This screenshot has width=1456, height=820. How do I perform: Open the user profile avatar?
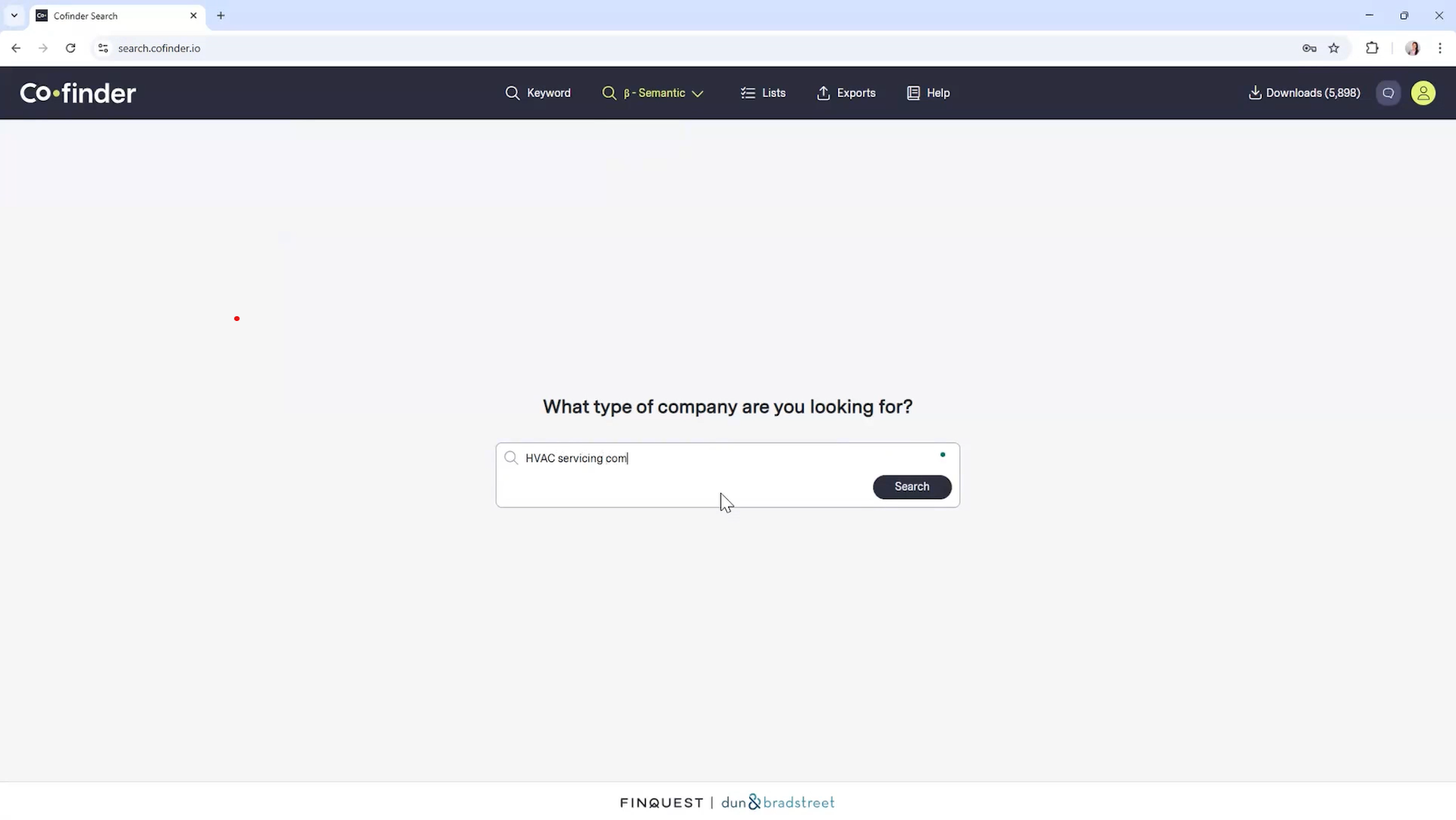click(1423, 93)
